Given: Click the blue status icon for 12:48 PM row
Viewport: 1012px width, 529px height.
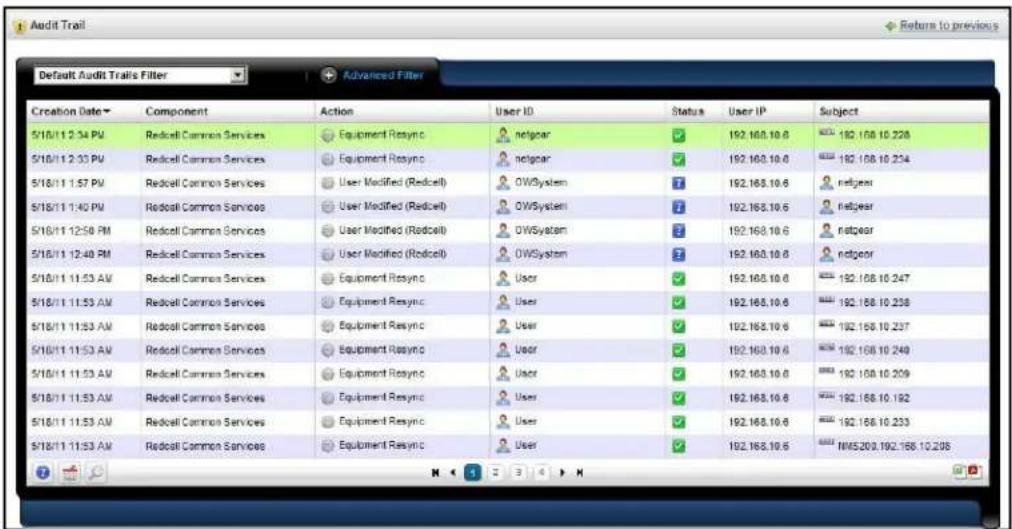Looking at the screenshot, I should [678, 255].
